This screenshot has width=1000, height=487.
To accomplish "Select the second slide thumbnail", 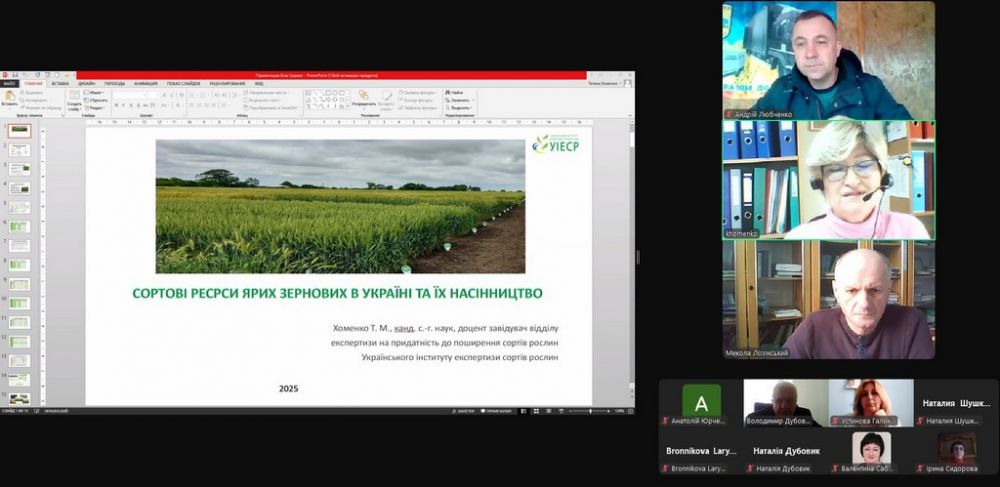I will pos(19,150).
